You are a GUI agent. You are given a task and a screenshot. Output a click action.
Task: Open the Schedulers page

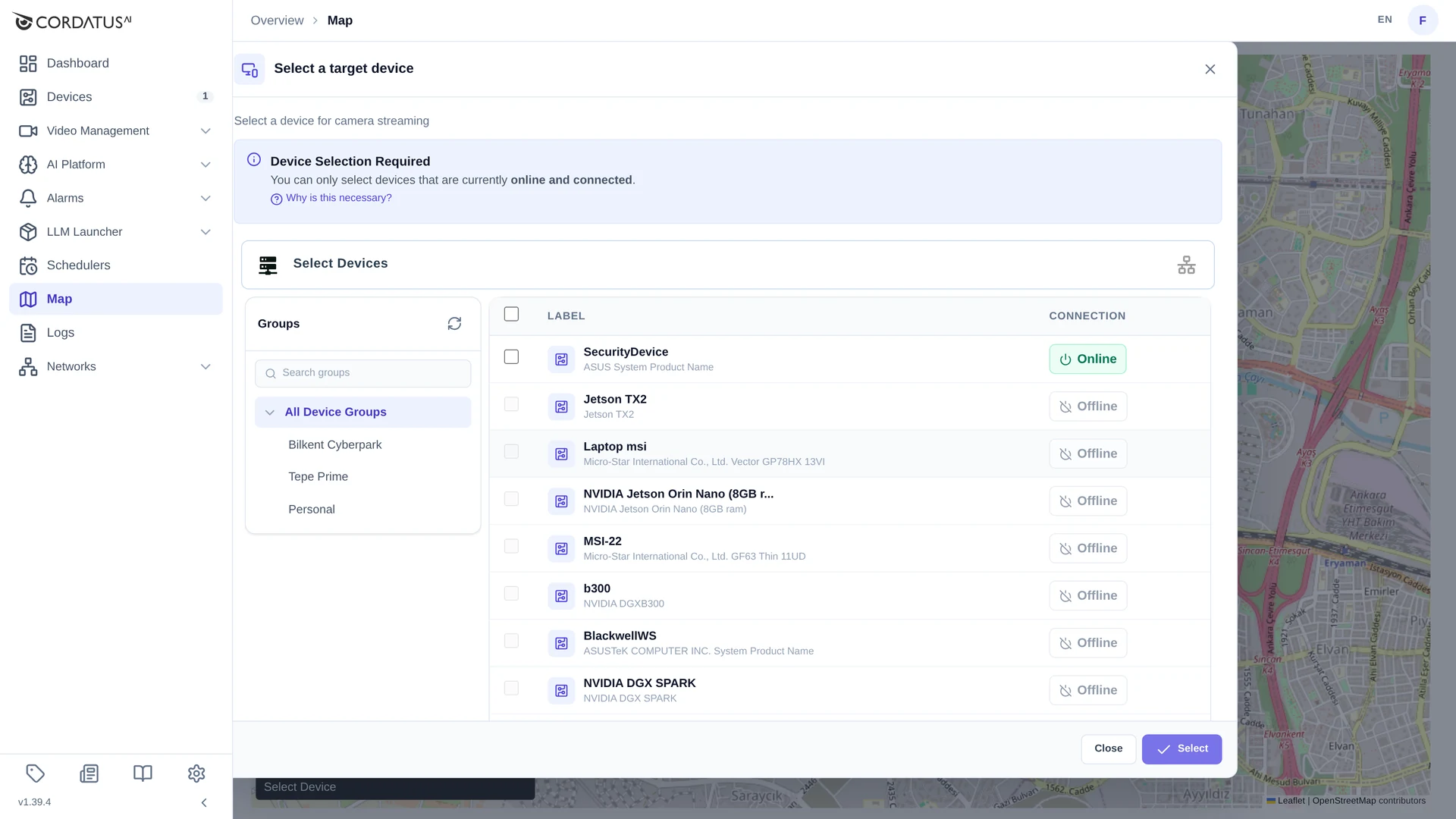pos(116,265)
